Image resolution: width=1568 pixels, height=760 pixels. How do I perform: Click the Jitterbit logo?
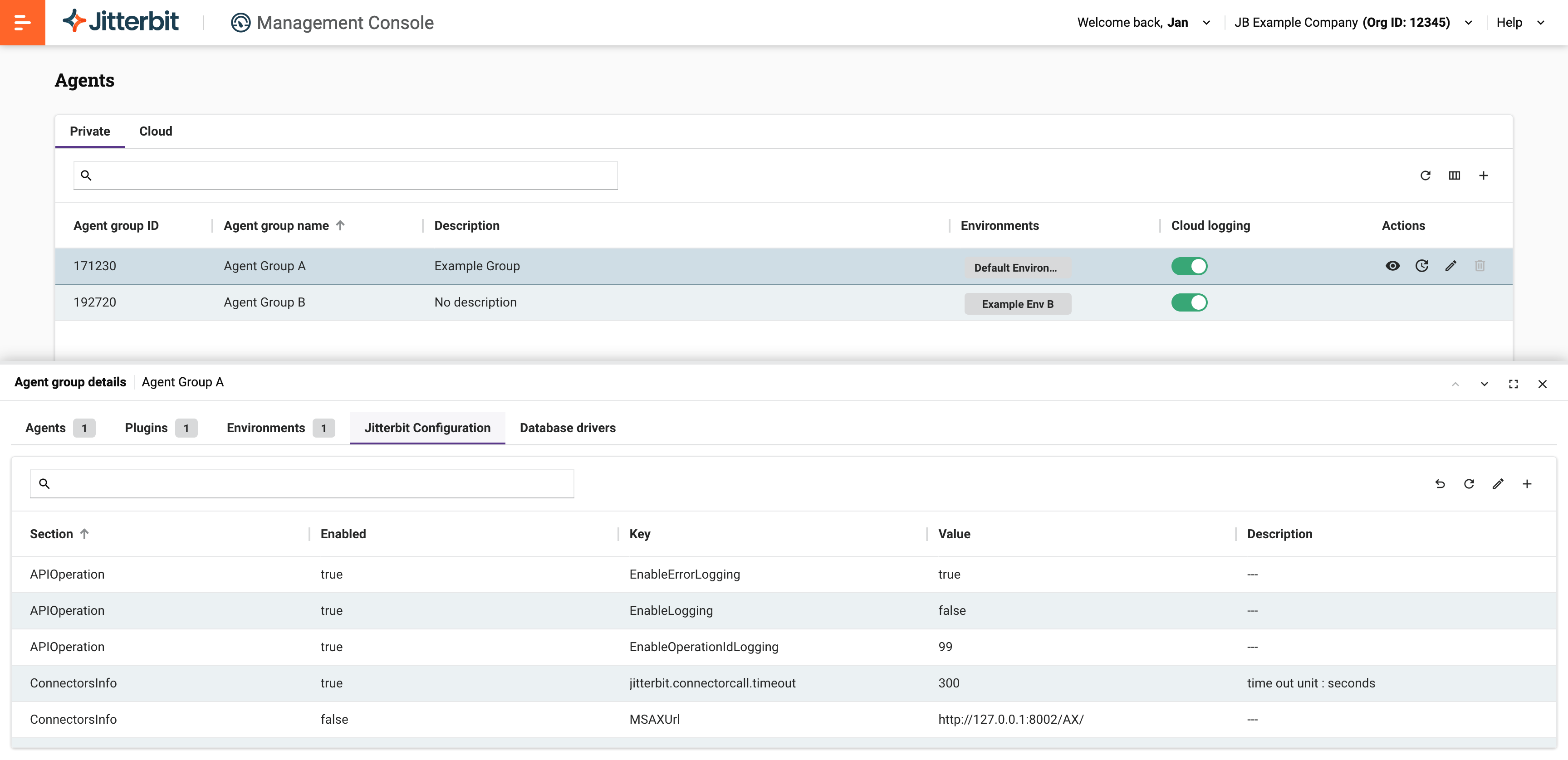[x=121, y=21]
